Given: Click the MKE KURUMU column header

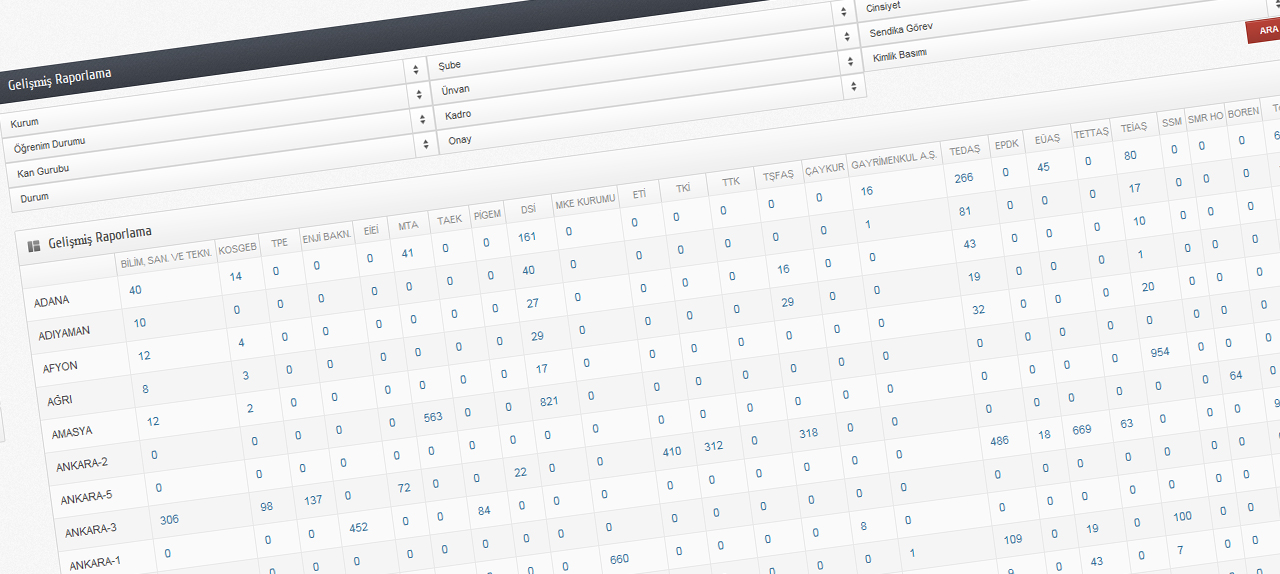Looking at the screenshot, I should tap(585, 201).
